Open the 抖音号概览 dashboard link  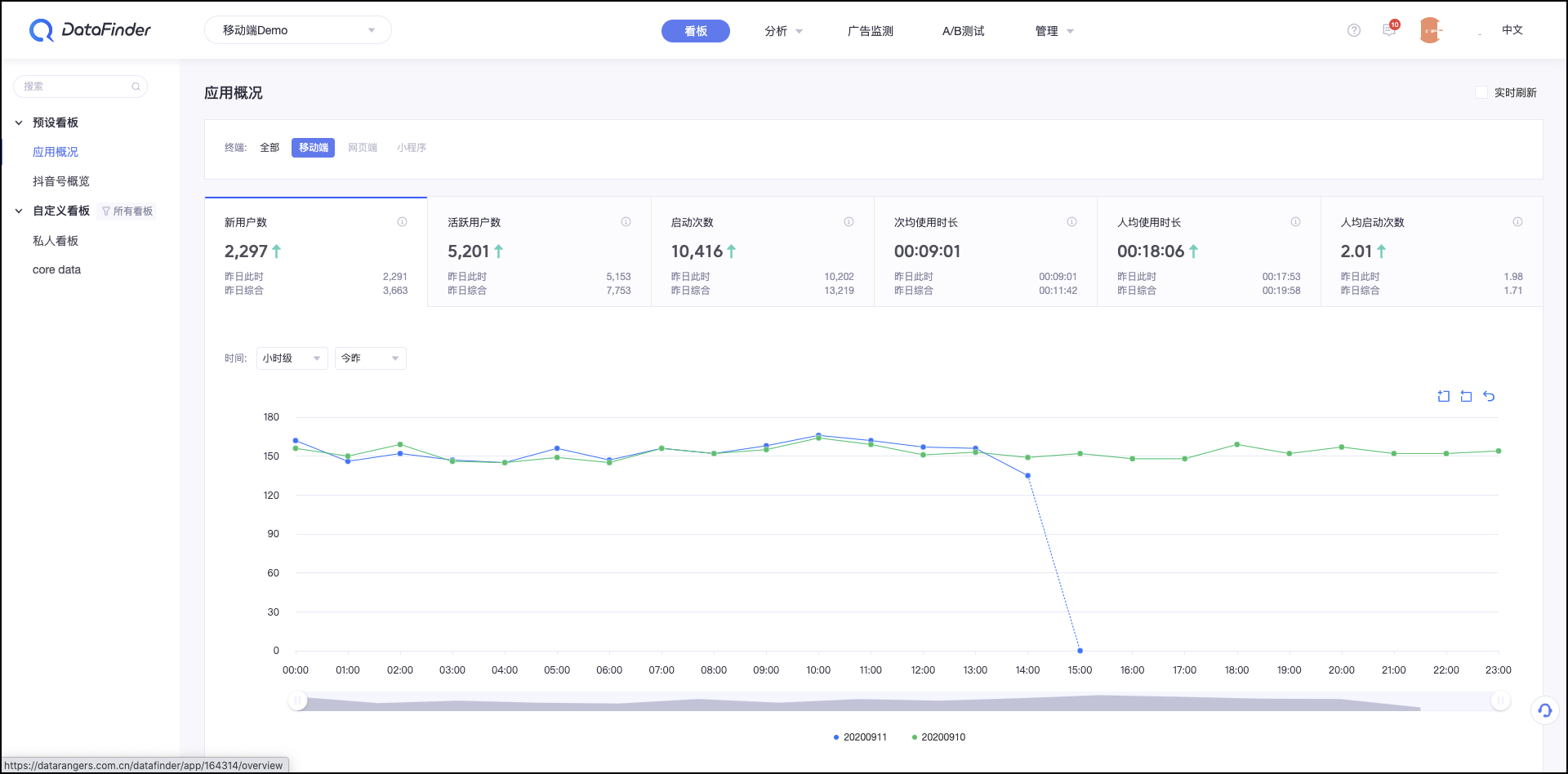tap(61, 181)
